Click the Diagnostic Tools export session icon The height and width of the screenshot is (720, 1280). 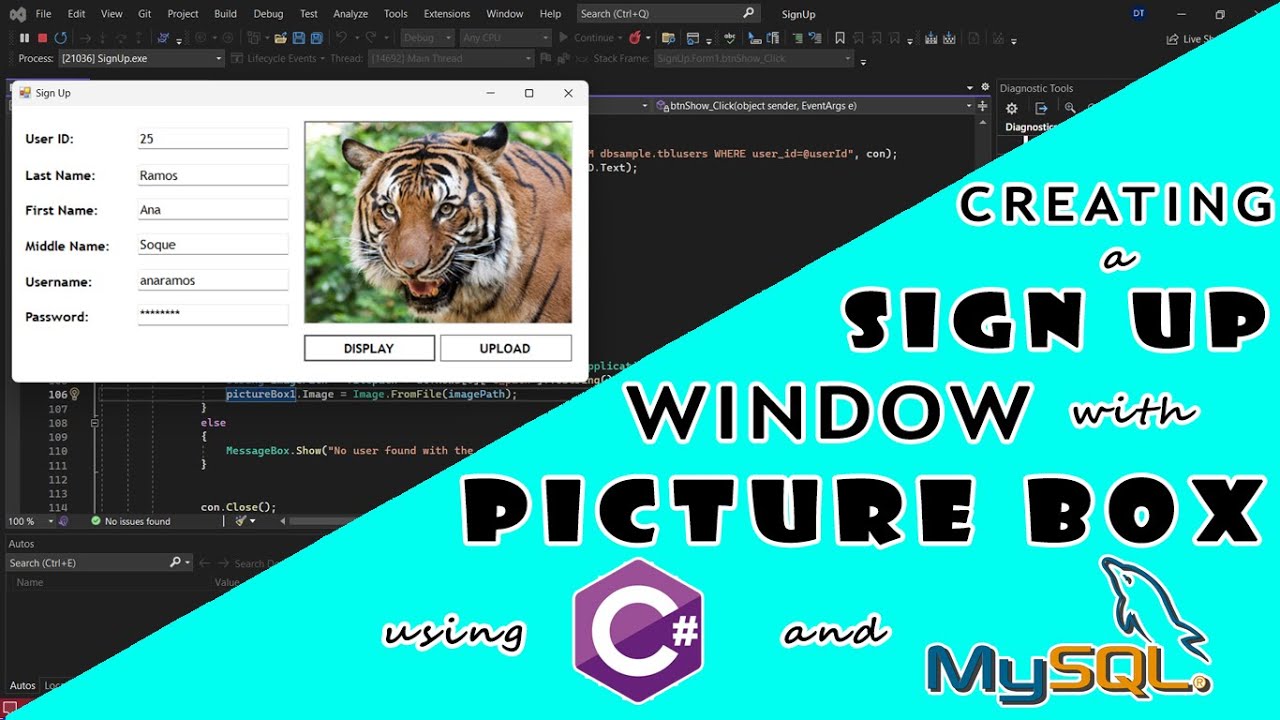coord(1041,108)
